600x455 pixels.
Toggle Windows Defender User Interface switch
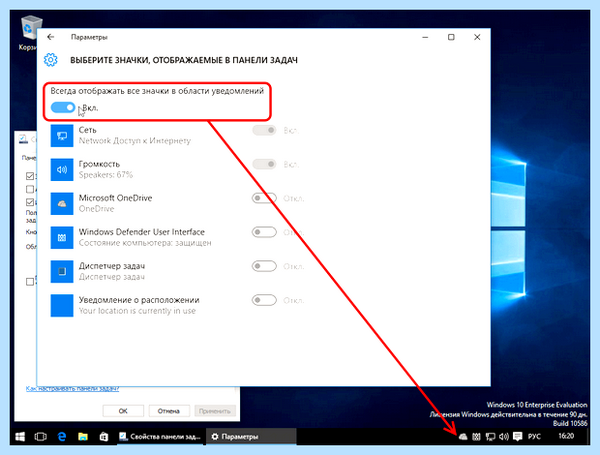(x=264, y=232)
